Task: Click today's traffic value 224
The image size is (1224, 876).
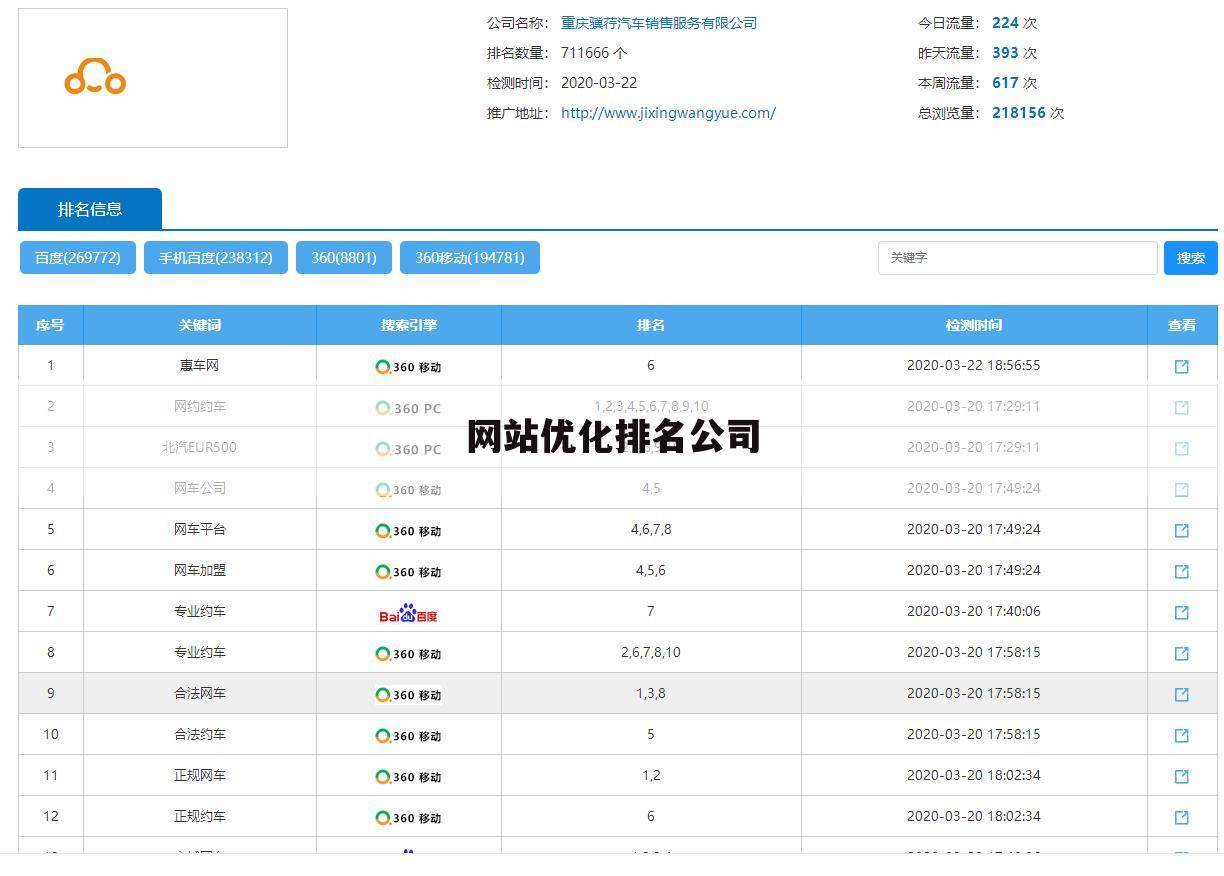Action: pyautogui.click(x=1005, y=23)
